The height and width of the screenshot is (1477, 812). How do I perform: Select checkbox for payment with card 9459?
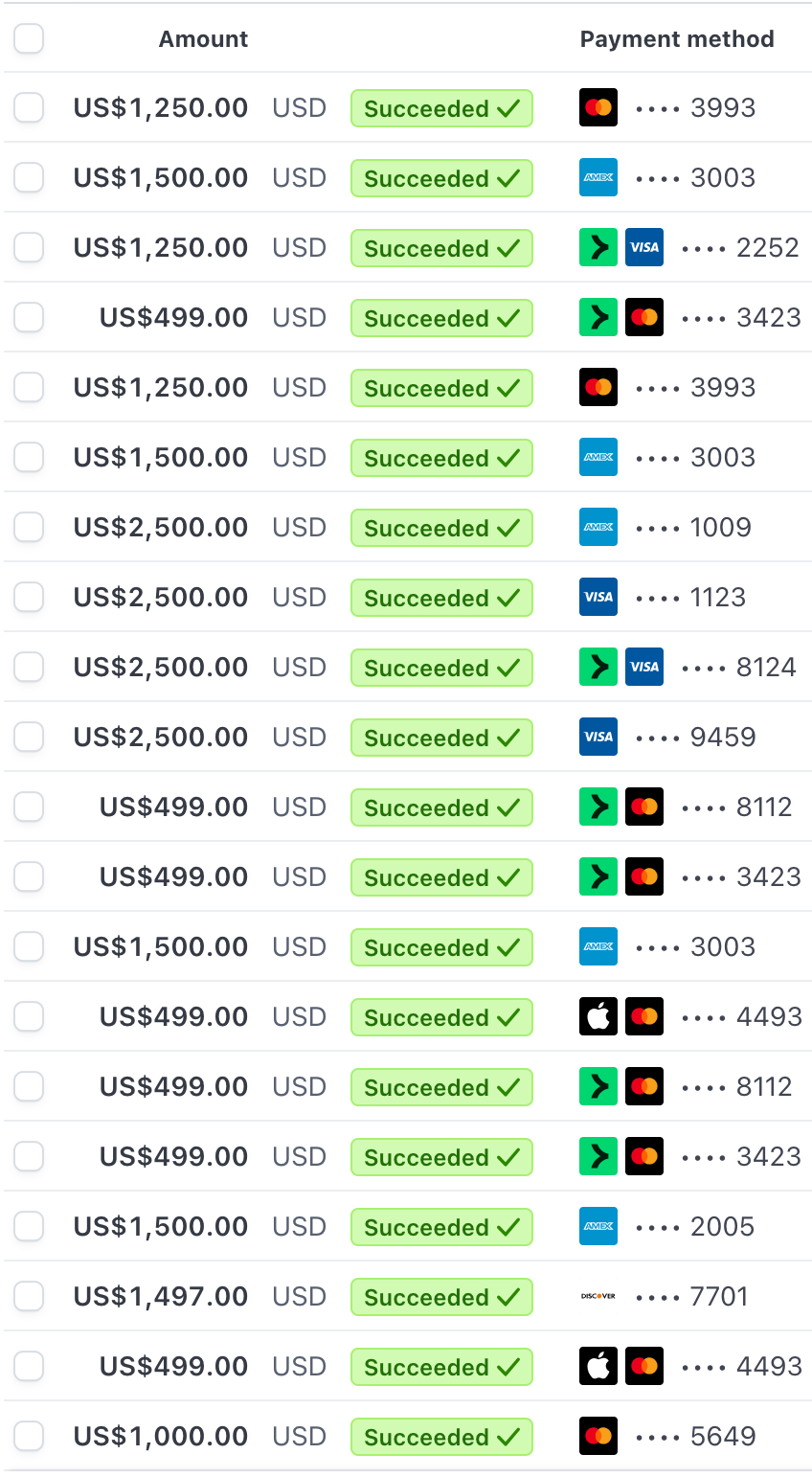(x=29, y=737)
